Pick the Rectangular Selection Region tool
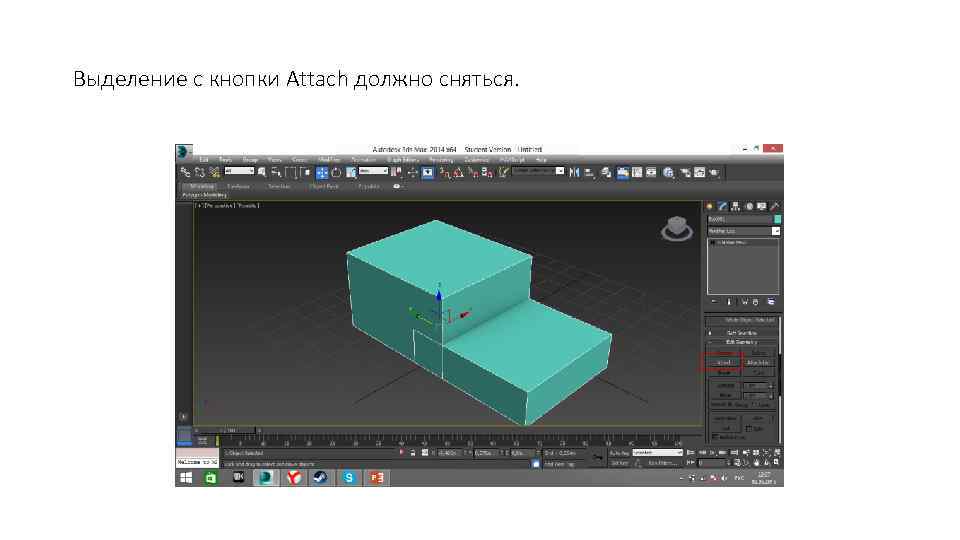 (x=291, y=173)
